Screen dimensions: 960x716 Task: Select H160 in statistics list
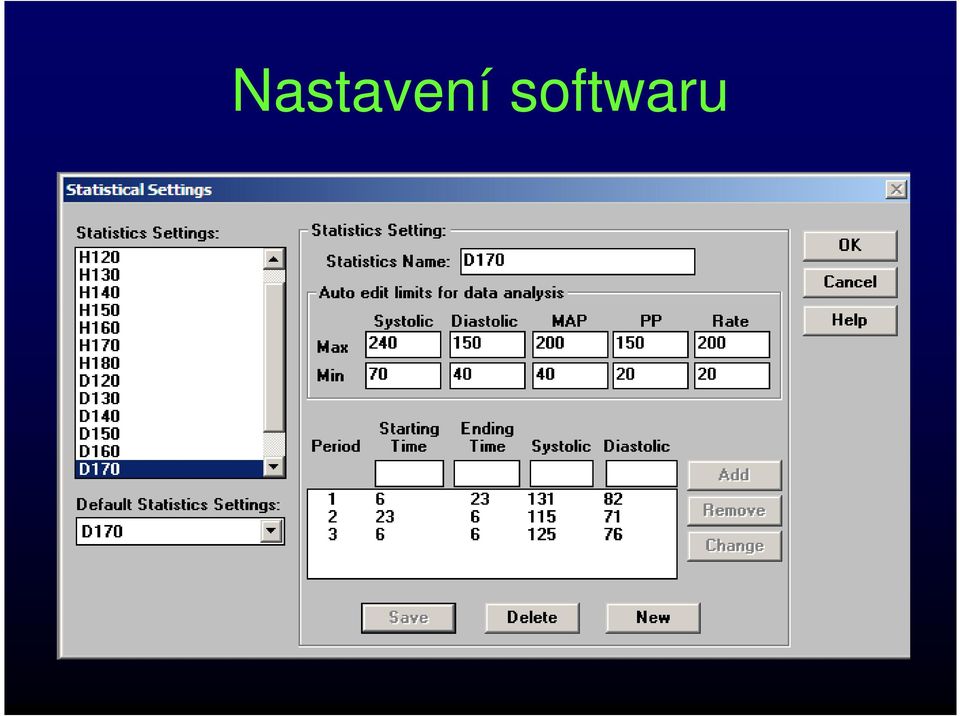[x=170, y=328]
